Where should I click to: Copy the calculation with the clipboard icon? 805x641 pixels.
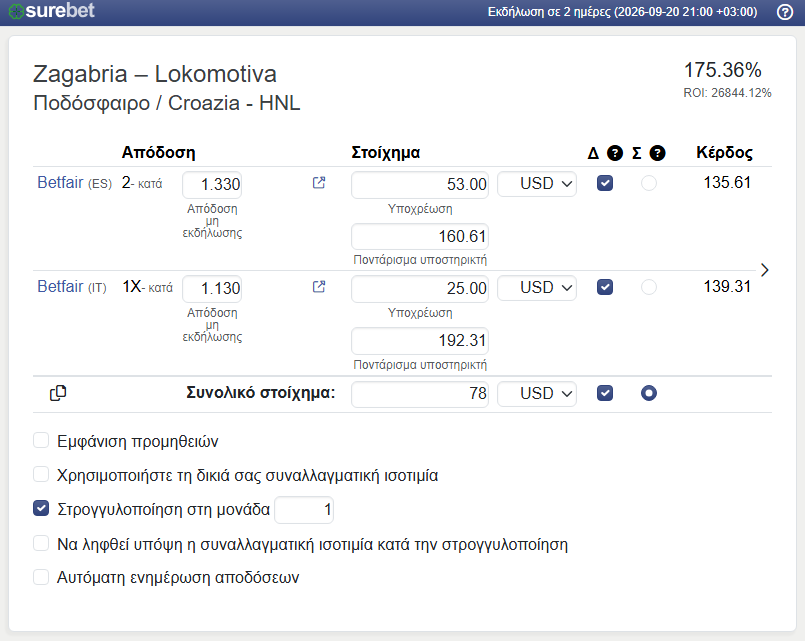[x=58, y=393]
